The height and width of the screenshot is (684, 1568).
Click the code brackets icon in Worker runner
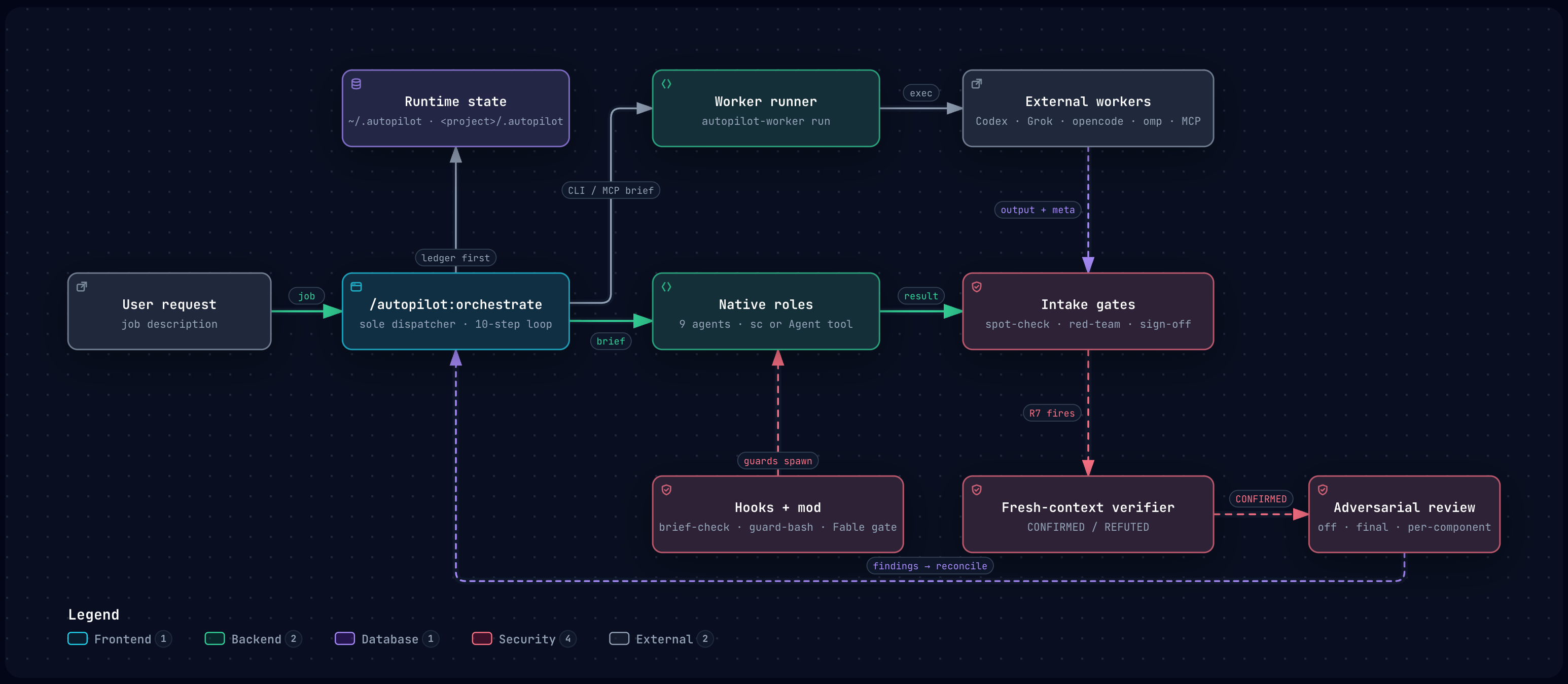(x=666, y=84)
